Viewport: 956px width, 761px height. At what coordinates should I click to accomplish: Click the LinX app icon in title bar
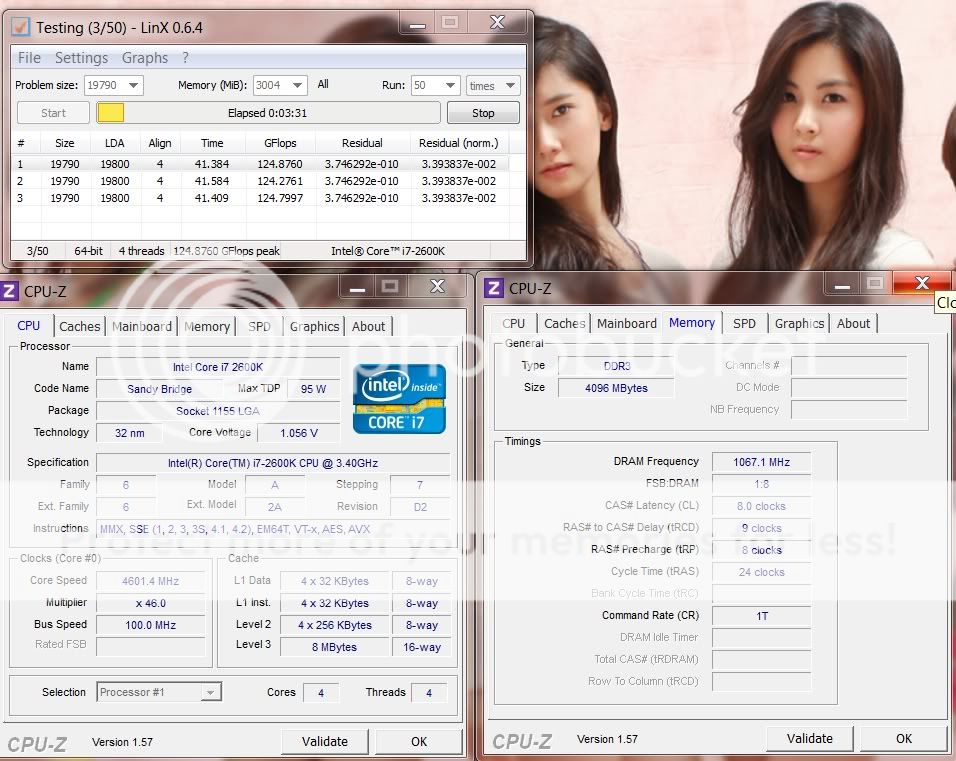point(20,27)
